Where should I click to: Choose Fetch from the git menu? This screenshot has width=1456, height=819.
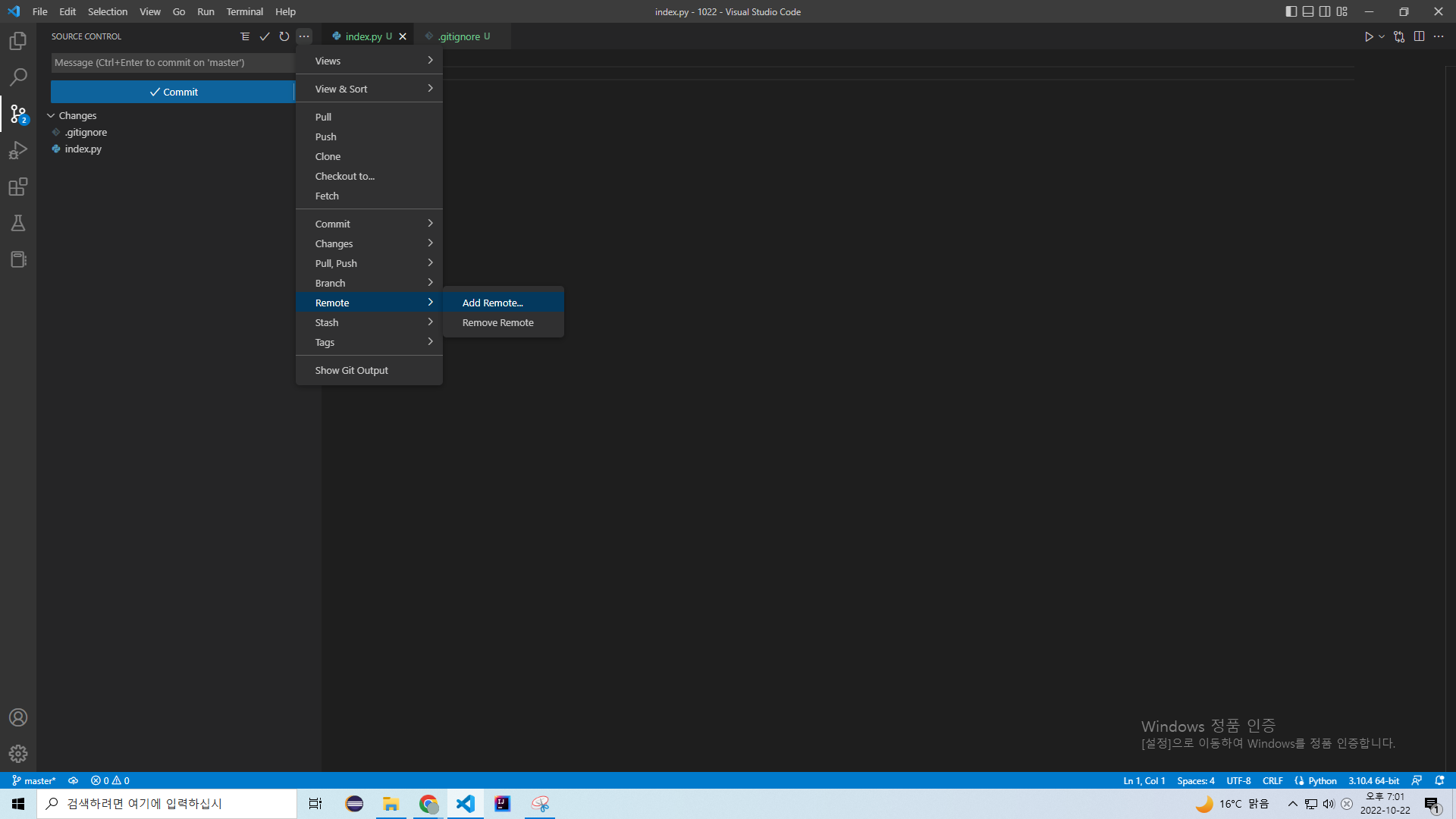pyautogui.click(x=369, y=196)
